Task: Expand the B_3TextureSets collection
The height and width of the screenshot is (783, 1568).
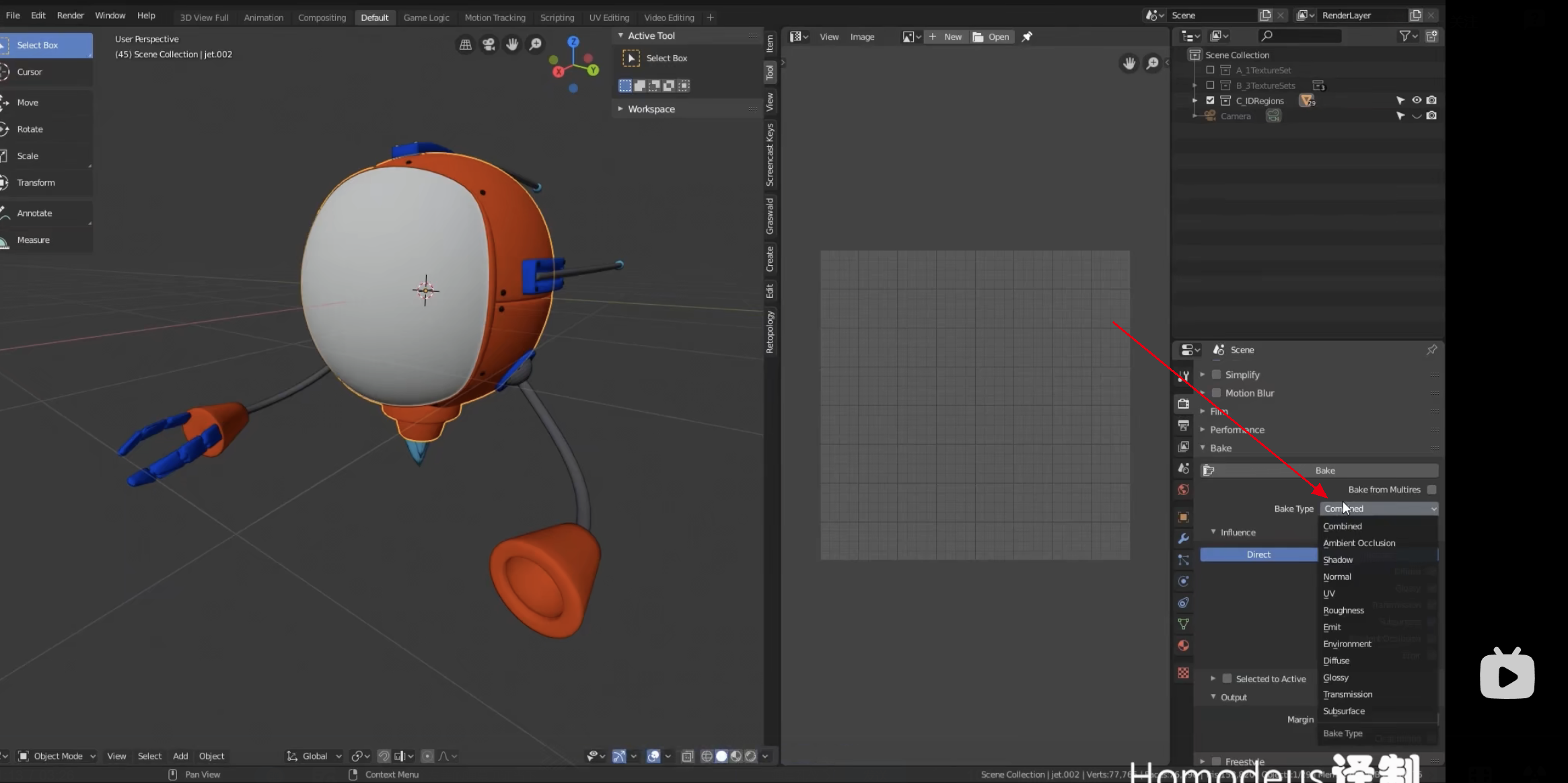Action: [1195, 85]
